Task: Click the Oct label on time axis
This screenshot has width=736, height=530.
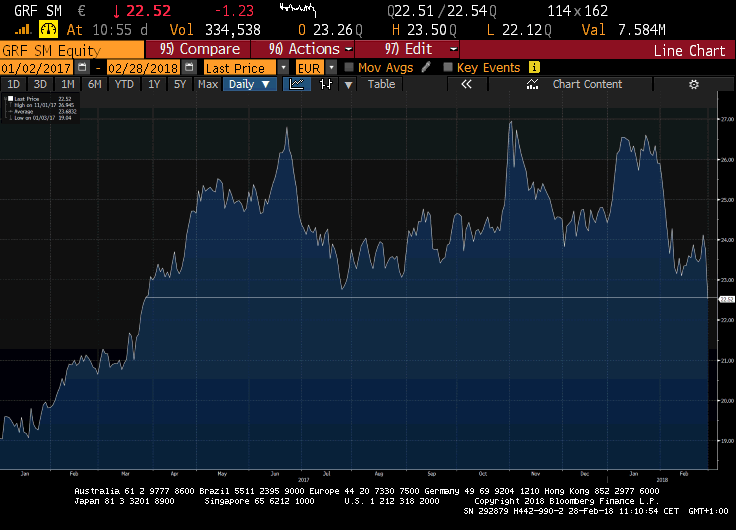Action: [x=483, y=474]
